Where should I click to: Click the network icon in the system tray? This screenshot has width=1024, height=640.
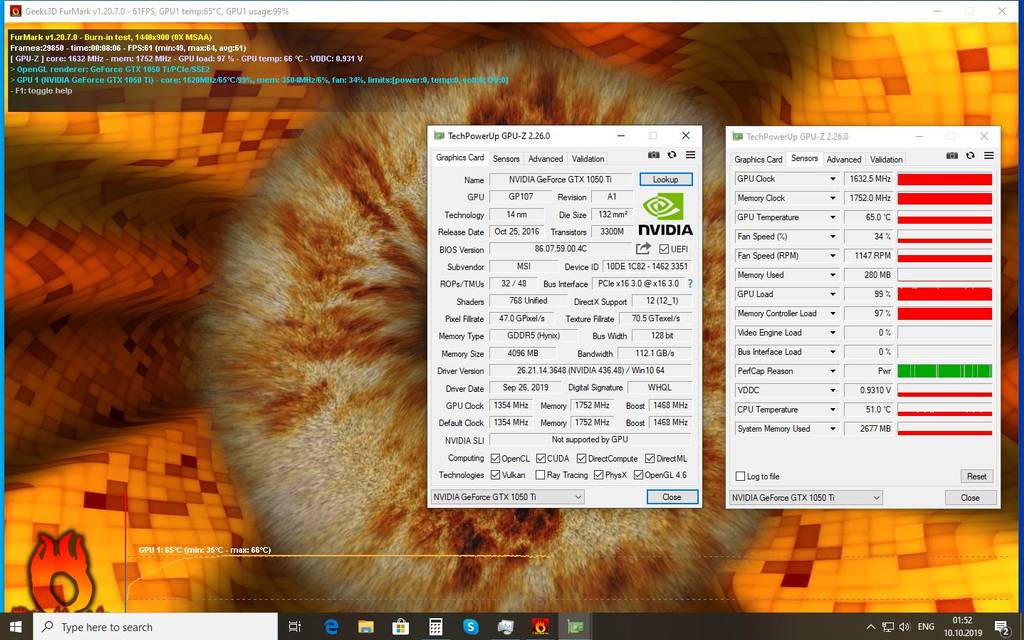(x=888, y=627)
